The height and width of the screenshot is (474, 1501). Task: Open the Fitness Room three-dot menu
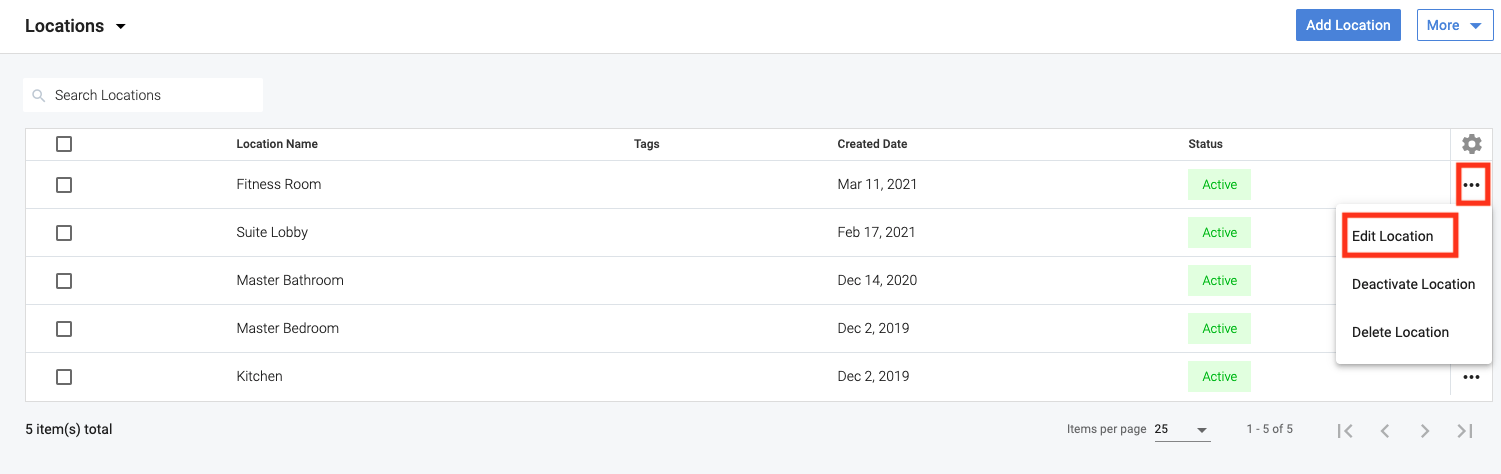[x=1471, y=185]
